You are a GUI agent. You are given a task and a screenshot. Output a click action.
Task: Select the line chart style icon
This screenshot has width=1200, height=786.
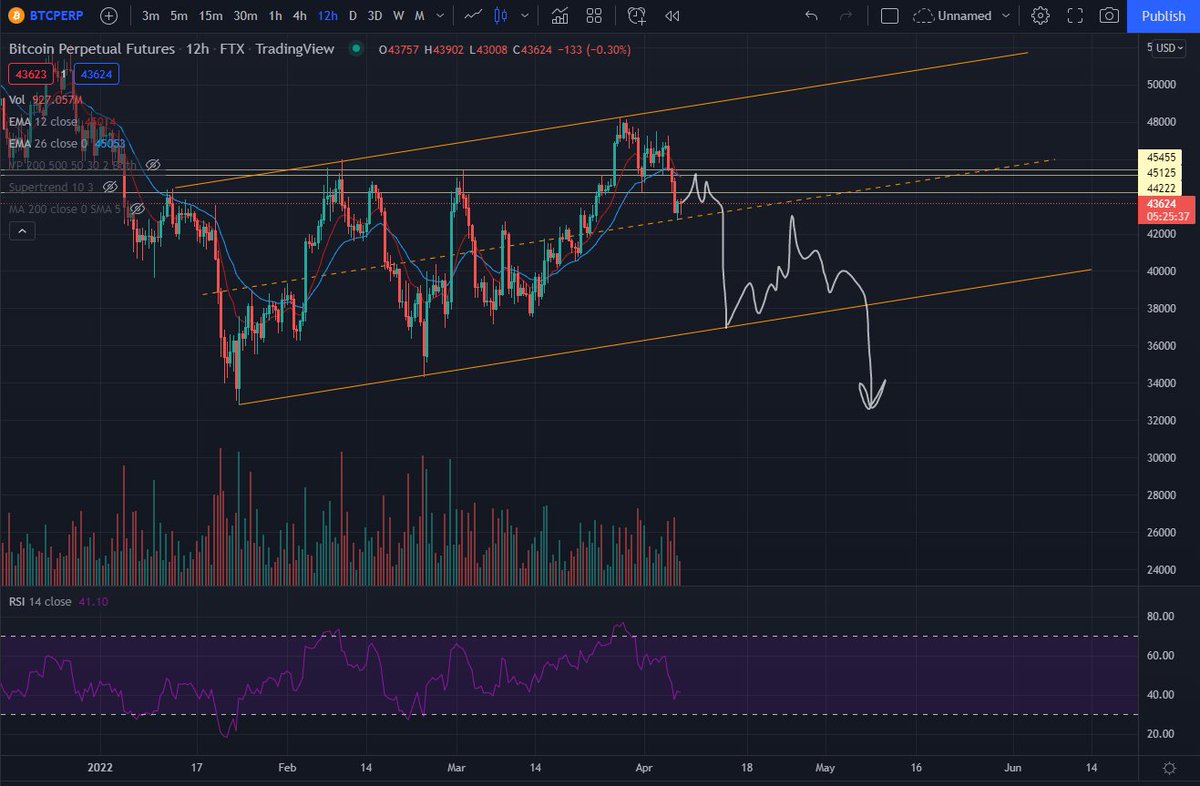475,16
